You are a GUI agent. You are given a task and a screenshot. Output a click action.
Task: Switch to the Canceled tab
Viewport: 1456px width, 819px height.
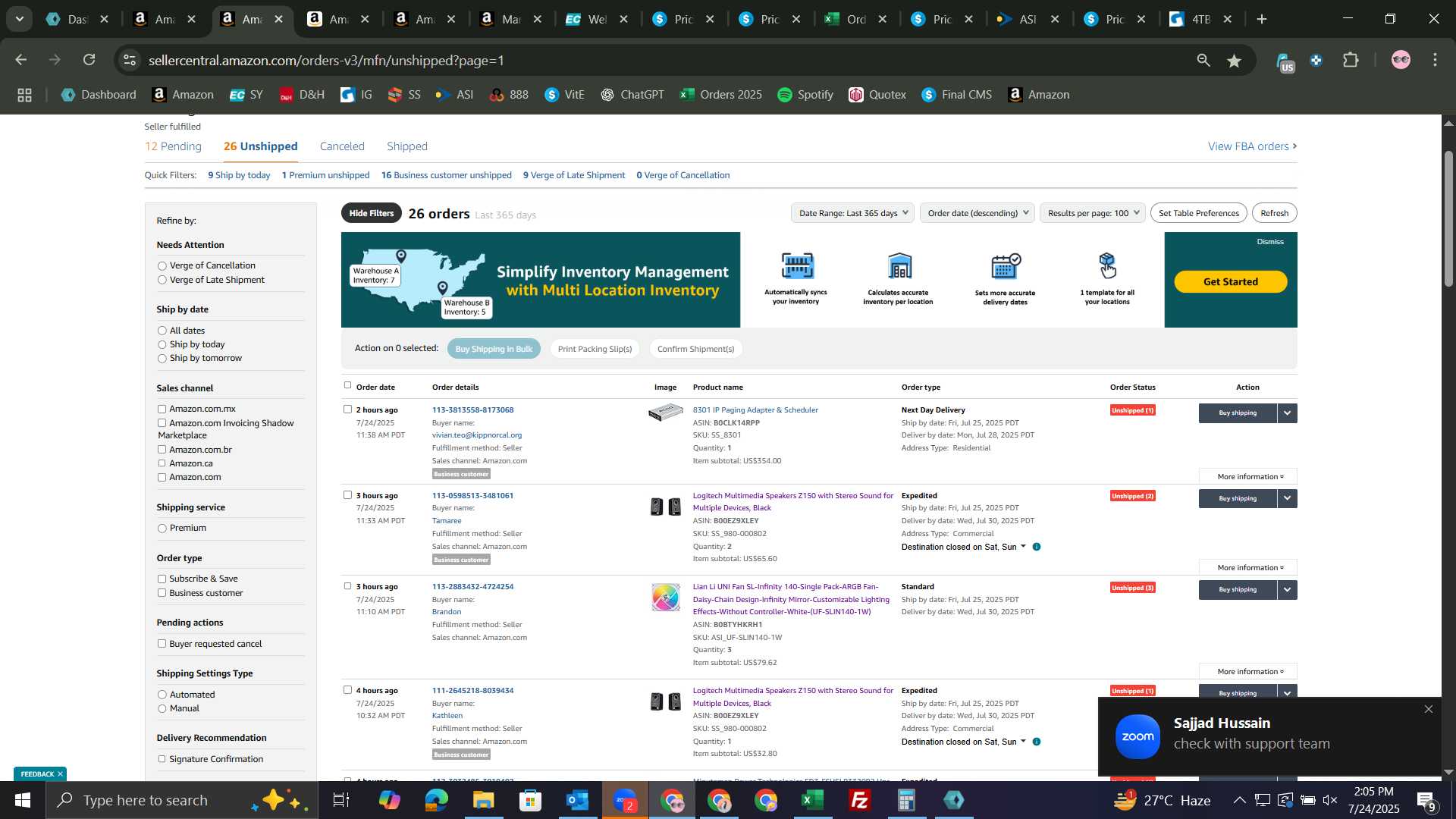click(342, 146)
